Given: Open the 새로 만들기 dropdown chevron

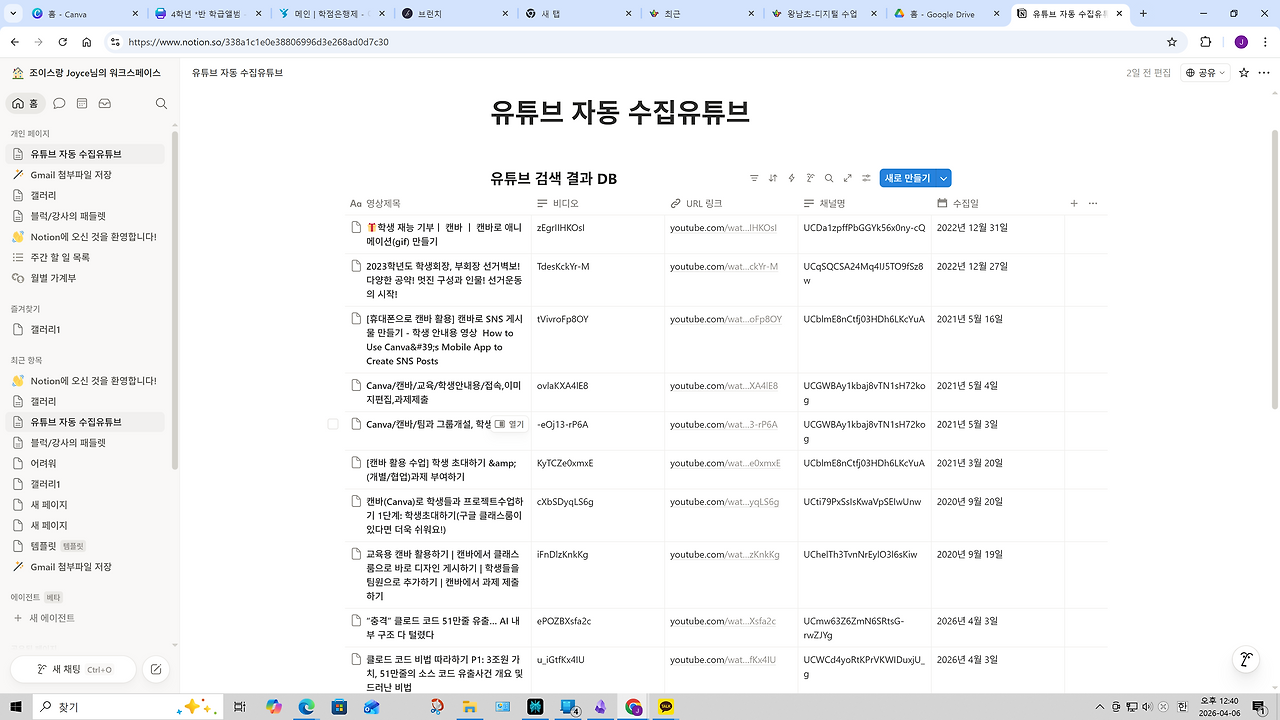Looking at the screenshot, I should click(x=943, y=177).
